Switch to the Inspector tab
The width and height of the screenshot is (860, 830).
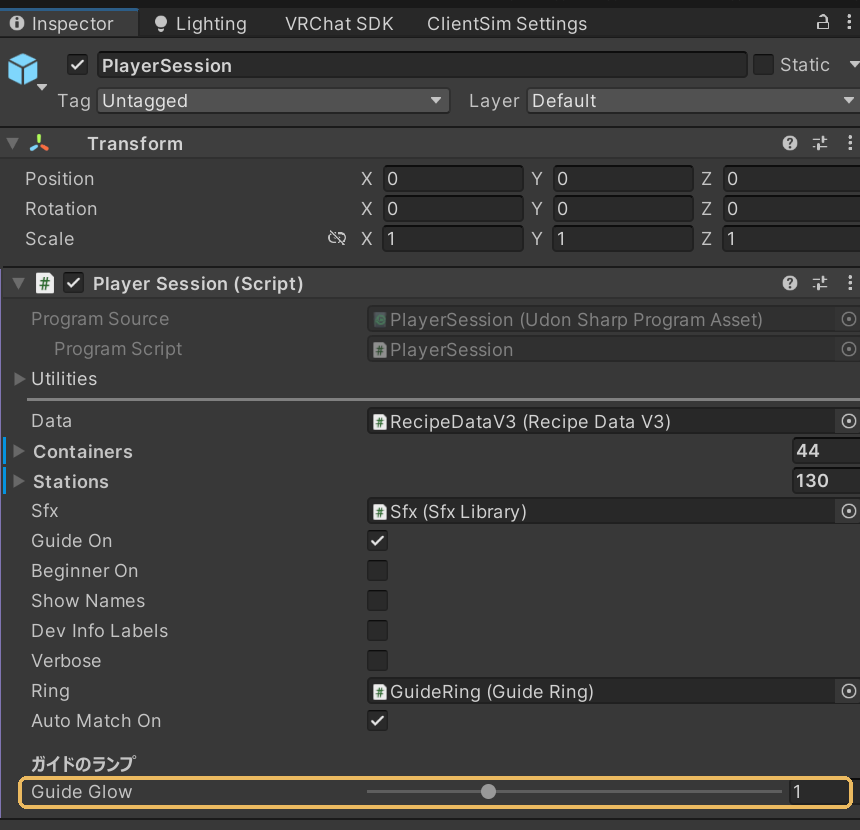pyautogui.click(x=69, y=23)
